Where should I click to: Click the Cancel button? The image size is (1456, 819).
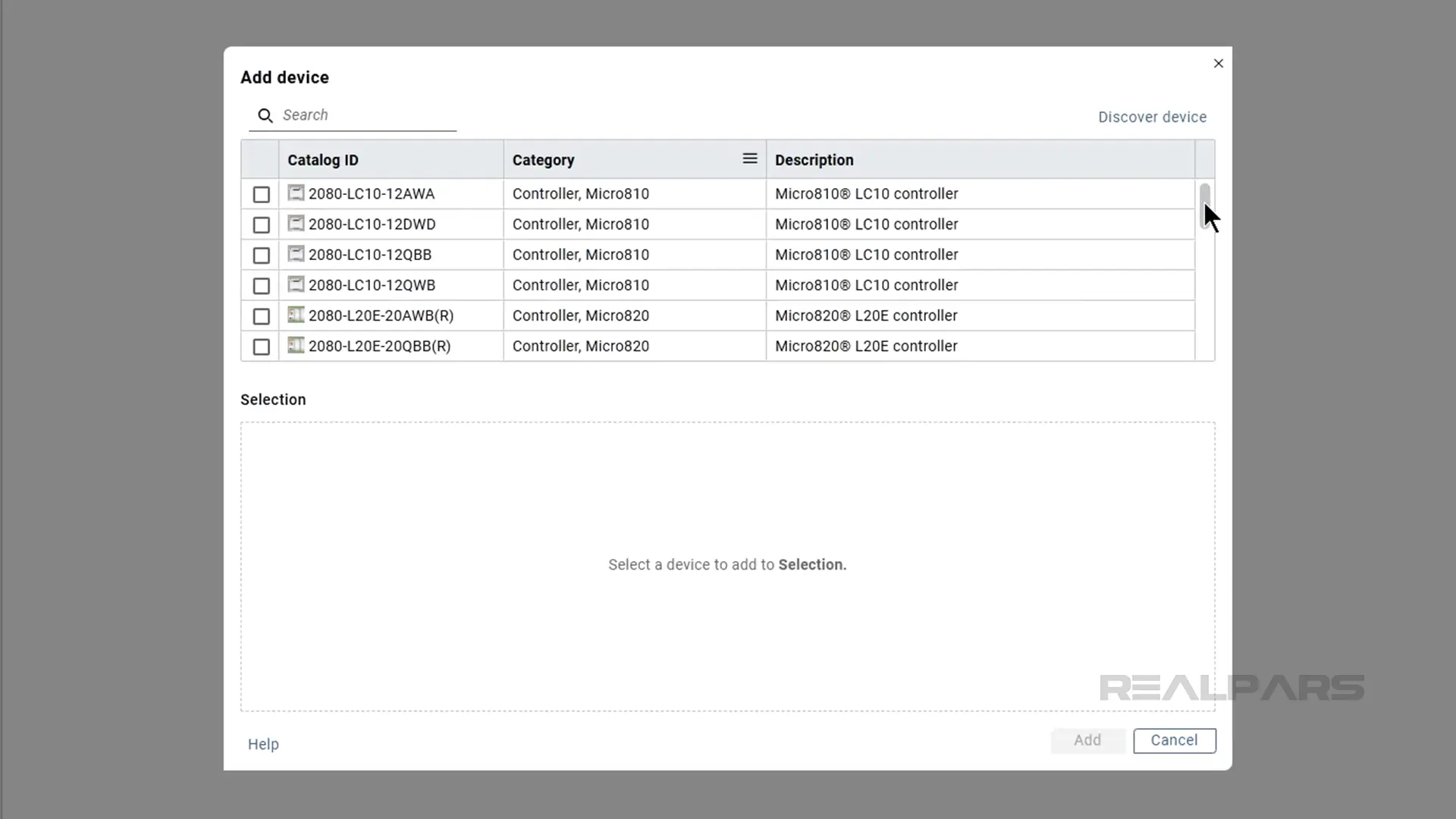(1174, 740)
